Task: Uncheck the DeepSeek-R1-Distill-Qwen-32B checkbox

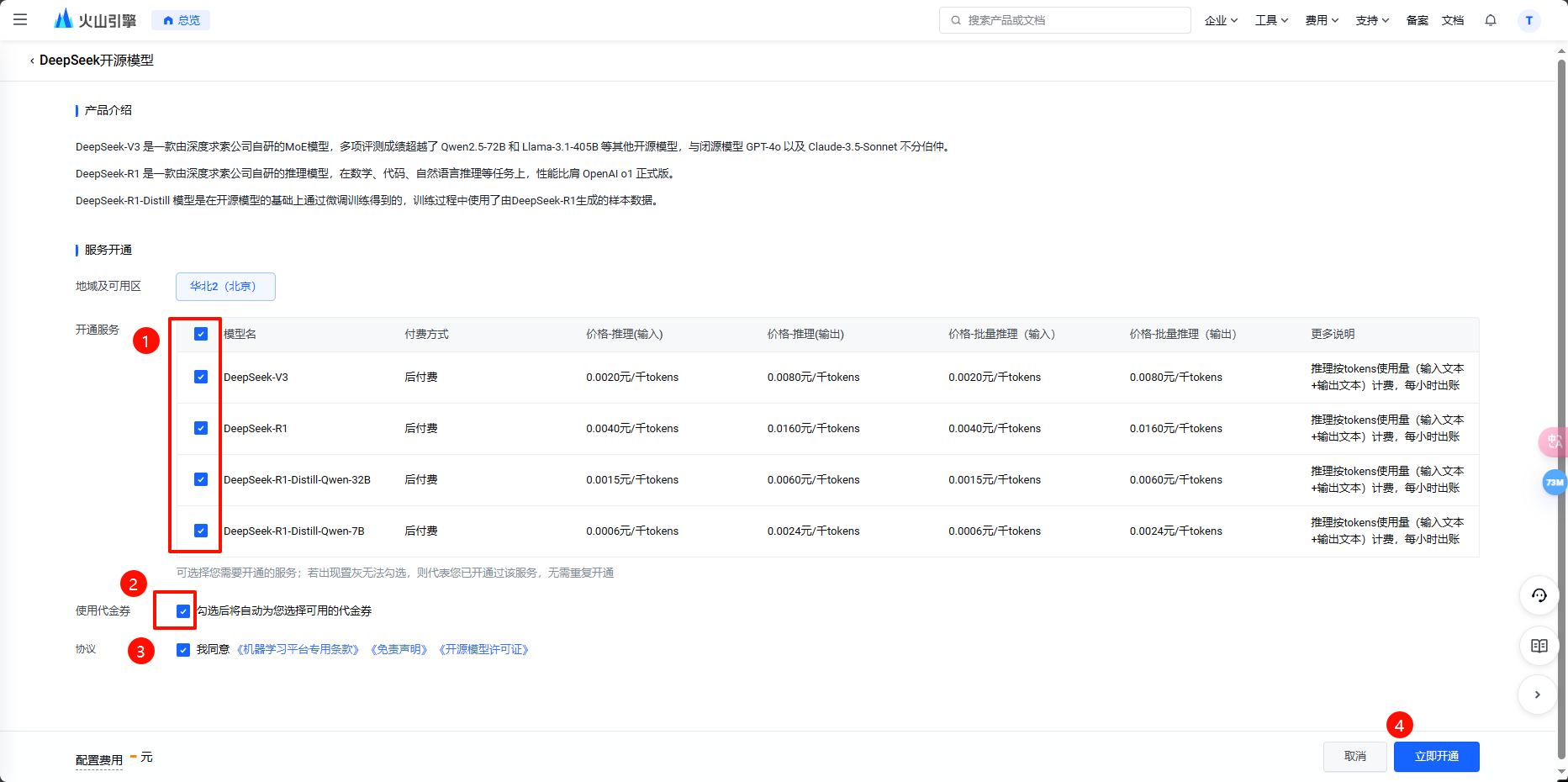Action: pos(201,479)
